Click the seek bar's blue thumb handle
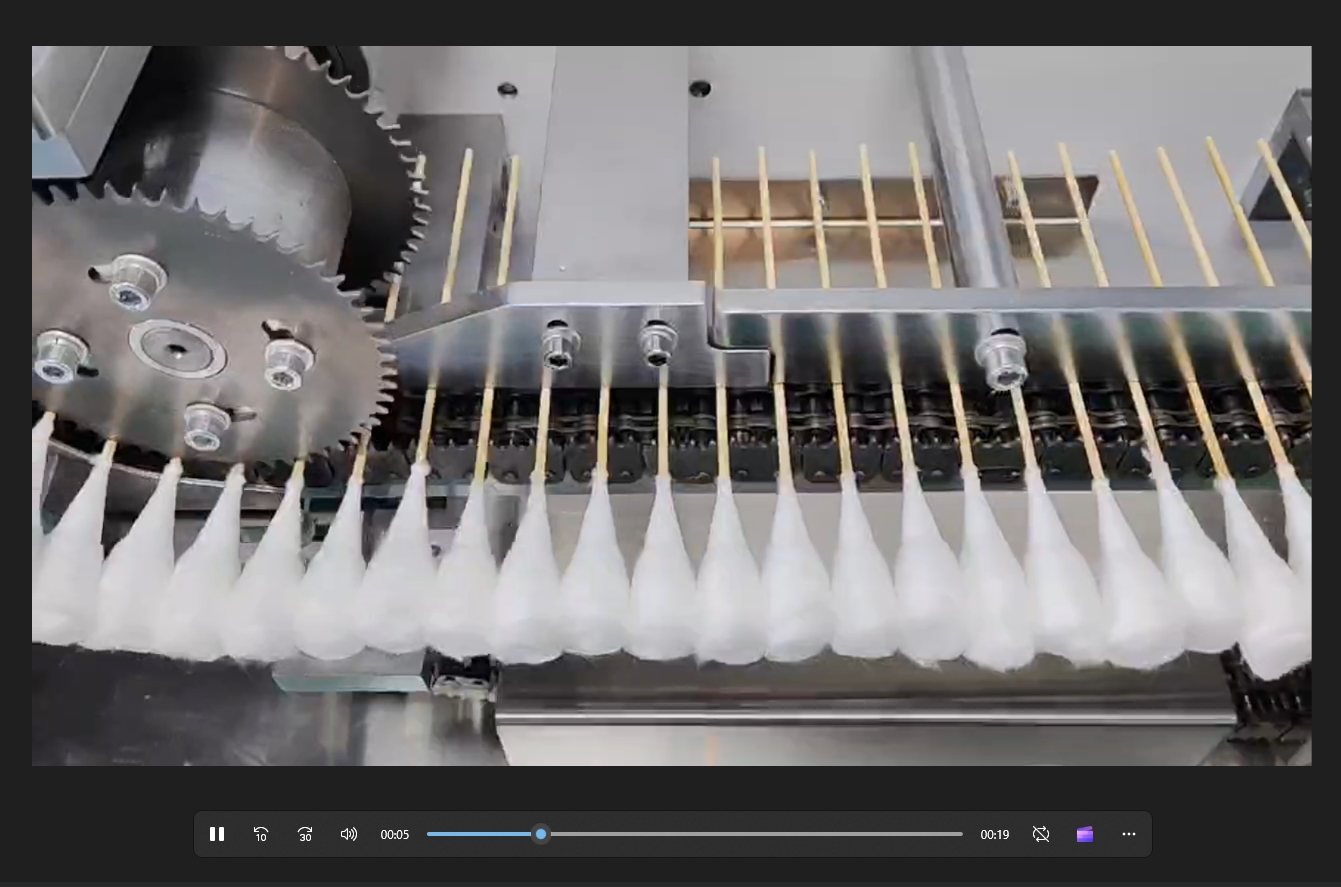This screenshot has height=887, width=1341. (541, 834)
